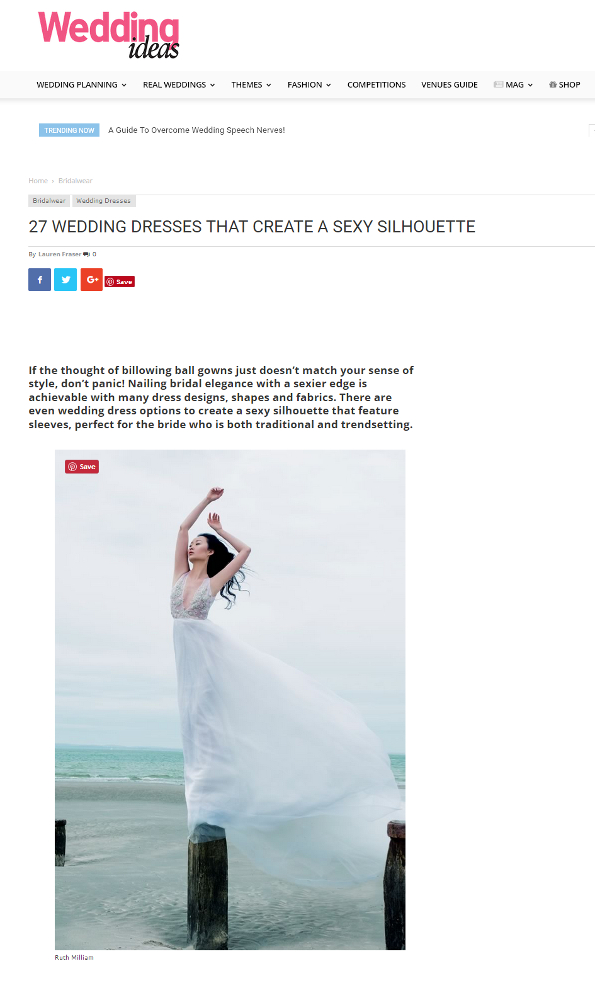Share article via Google Plus icon

[x=92, y=279]
